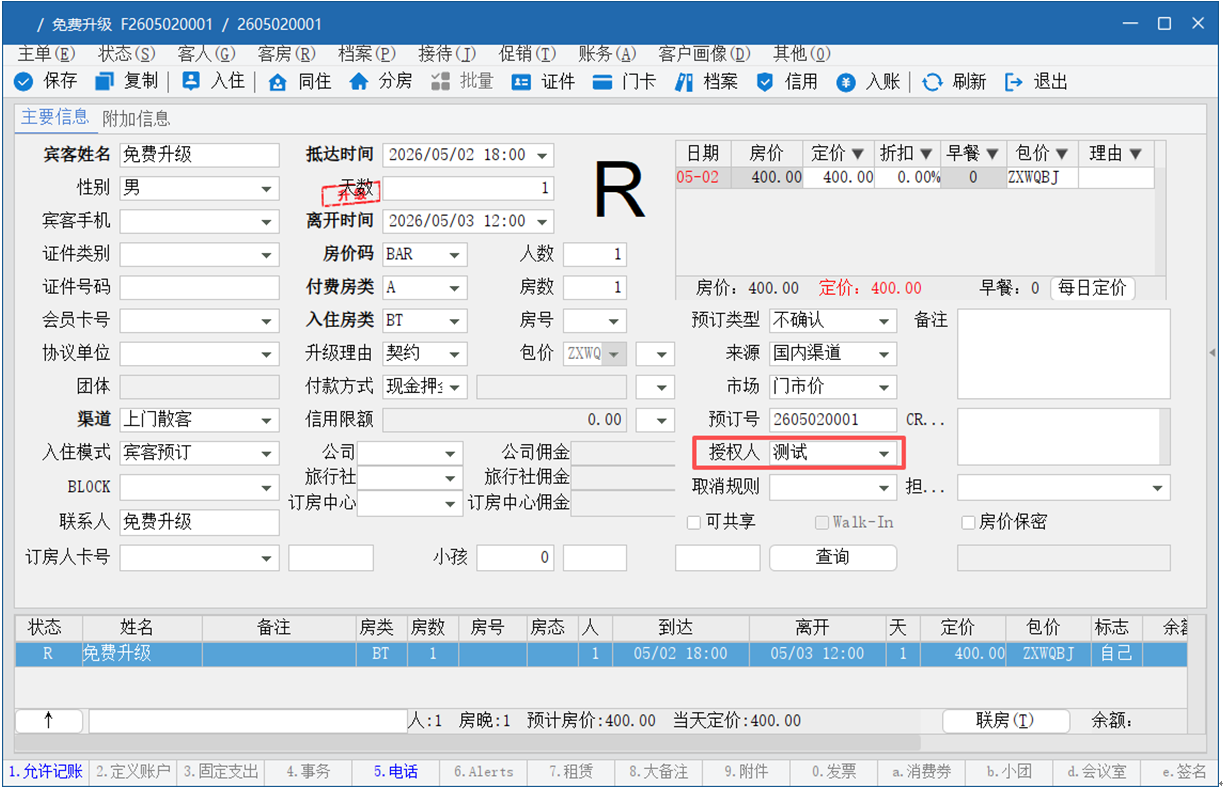Open the 授权人 authorizer dropdown
1223x794 pixels.
click(884, 453)
